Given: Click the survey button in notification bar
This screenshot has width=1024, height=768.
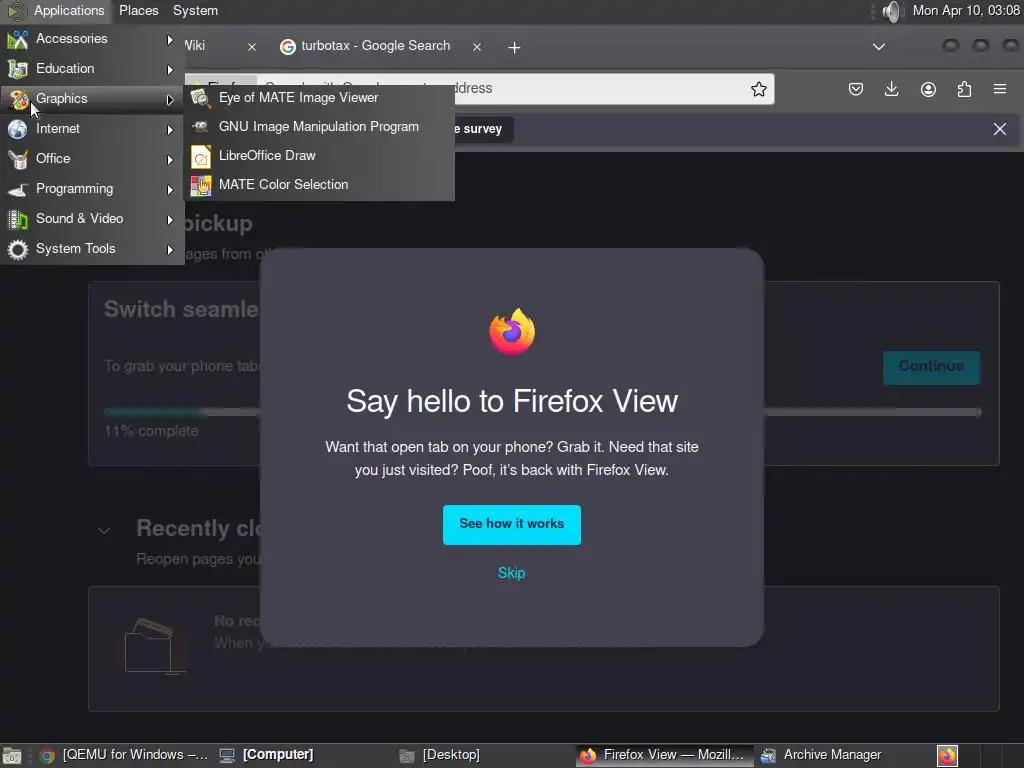Looking at the screenshot, I should [x=481, y=129].
